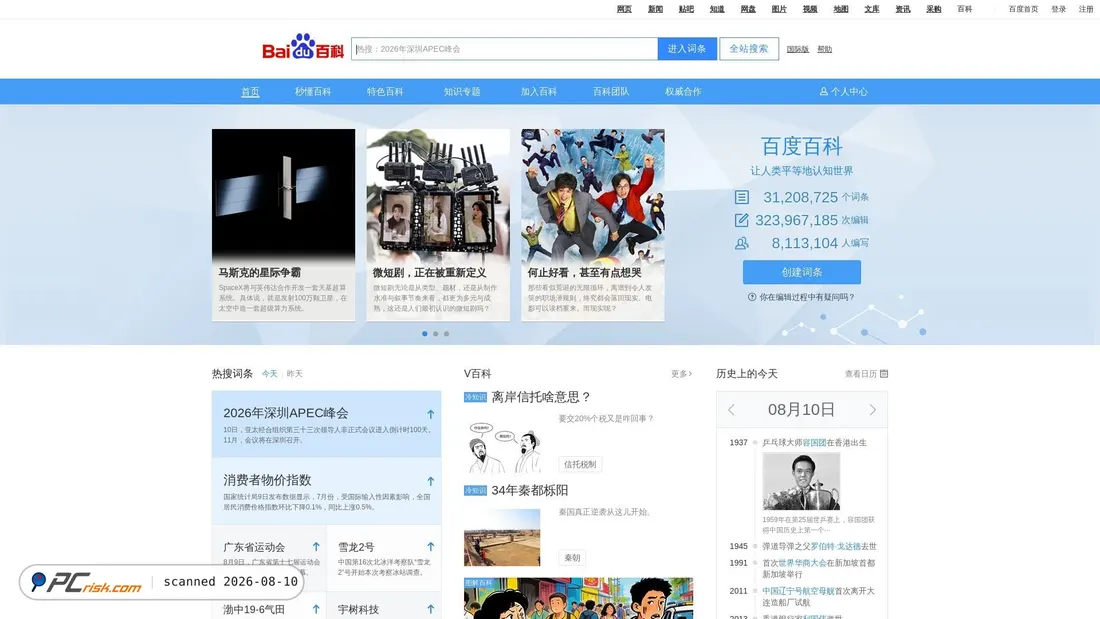
Task: Click the calendar icon next to 查看日历
Action: click(x=884, y=374)
